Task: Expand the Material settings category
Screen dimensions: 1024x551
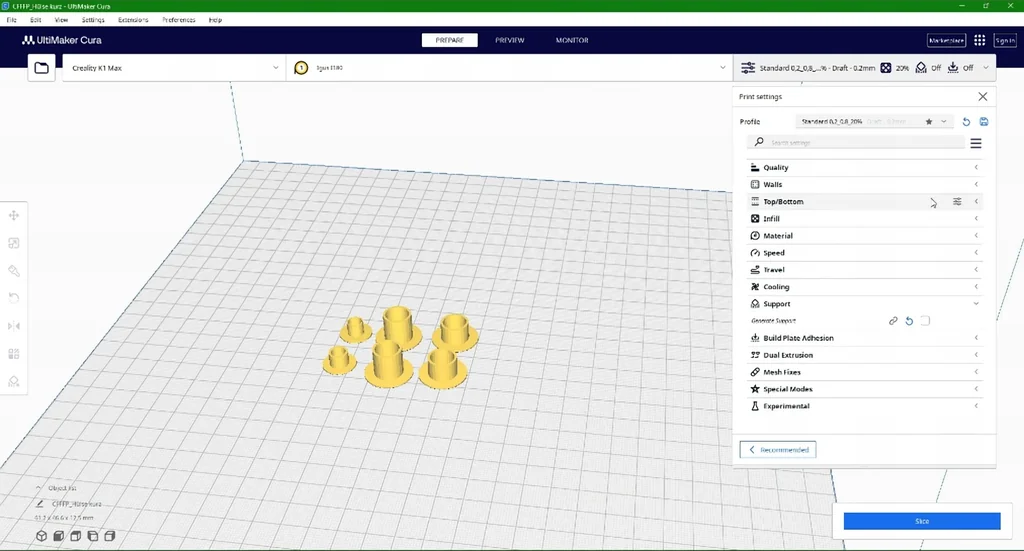Action: point(864,236)
